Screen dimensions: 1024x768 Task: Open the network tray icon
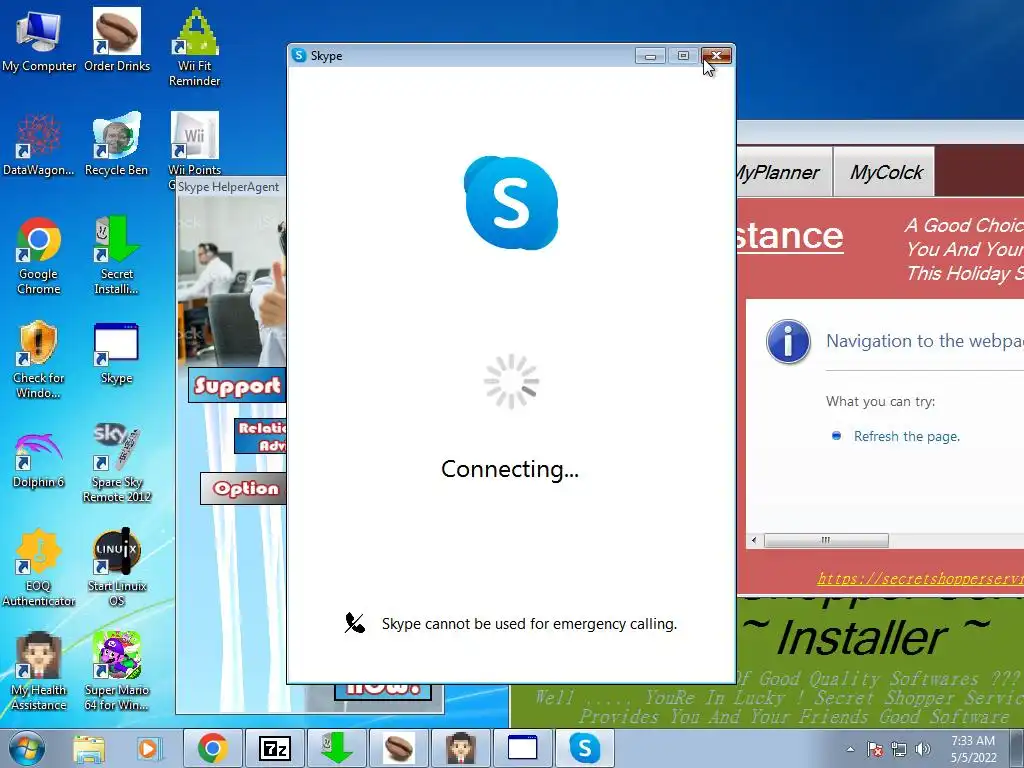tap(899, 749)
